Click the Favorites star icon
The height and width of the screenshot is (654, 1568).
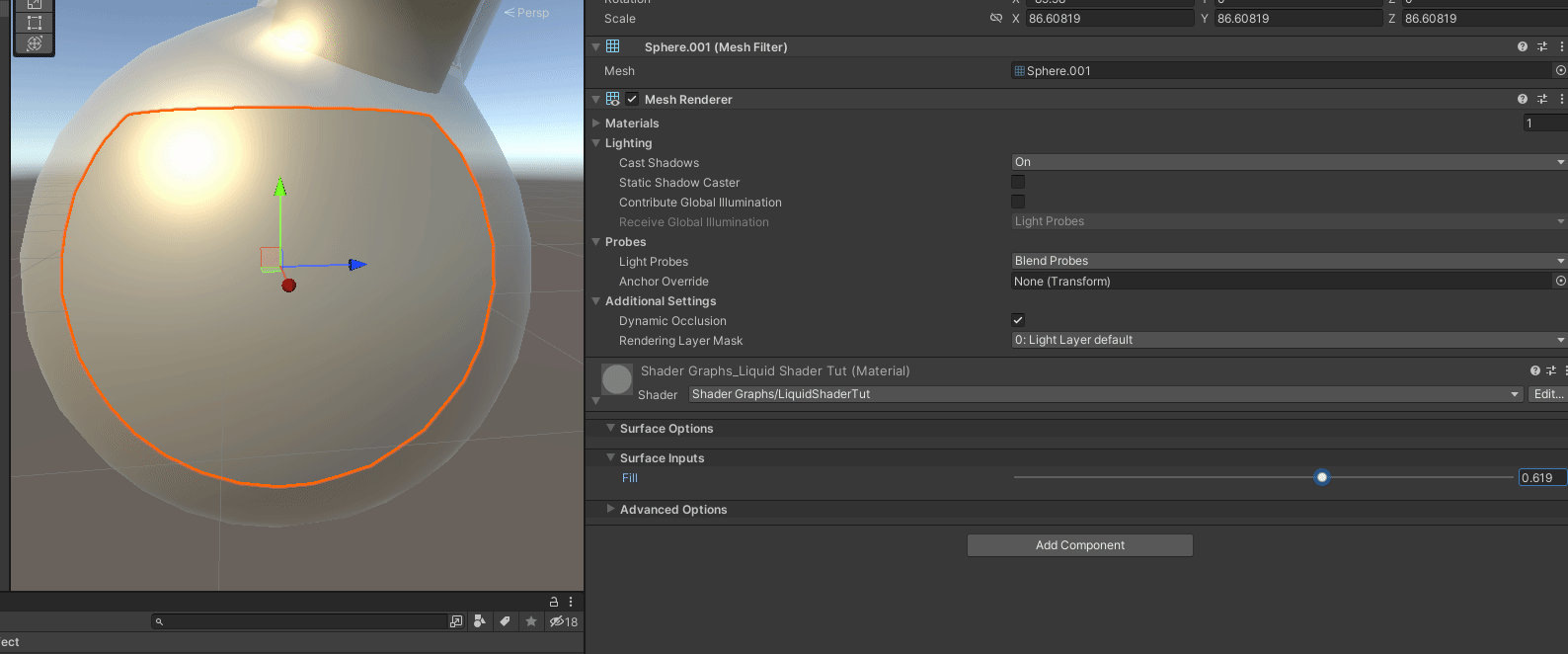(x=531, y=621)
